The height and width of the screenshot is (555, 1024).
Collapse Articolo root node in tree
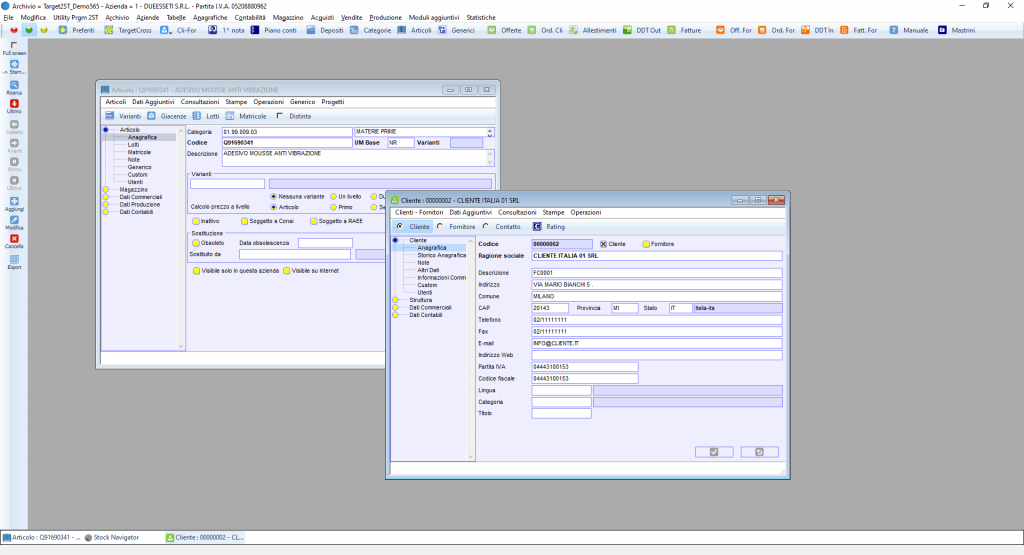(x=106, y=130)
